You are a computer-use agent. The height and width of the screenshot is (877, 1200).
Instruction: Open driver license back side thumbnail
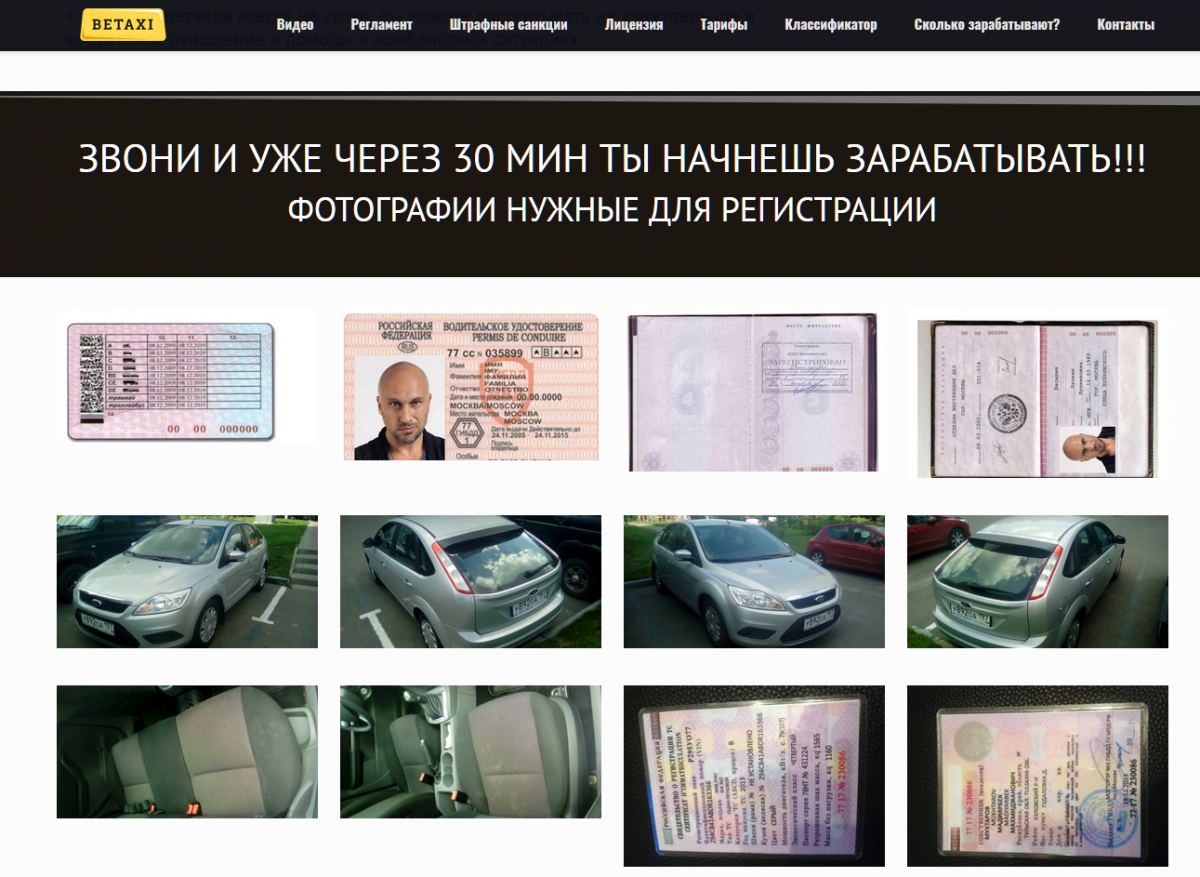click(187, 377)
